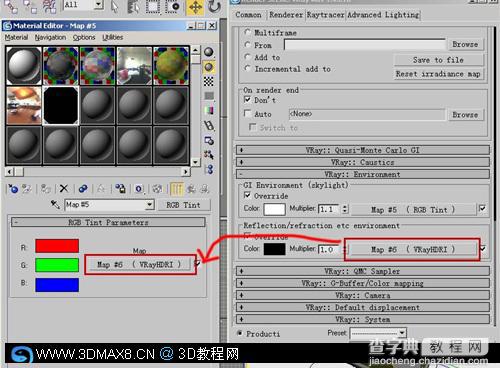Viewport: 500px width, 368px height.
Task: Click the Map #6 (VRayHDRI) reflection button
Action: point(413,249)
